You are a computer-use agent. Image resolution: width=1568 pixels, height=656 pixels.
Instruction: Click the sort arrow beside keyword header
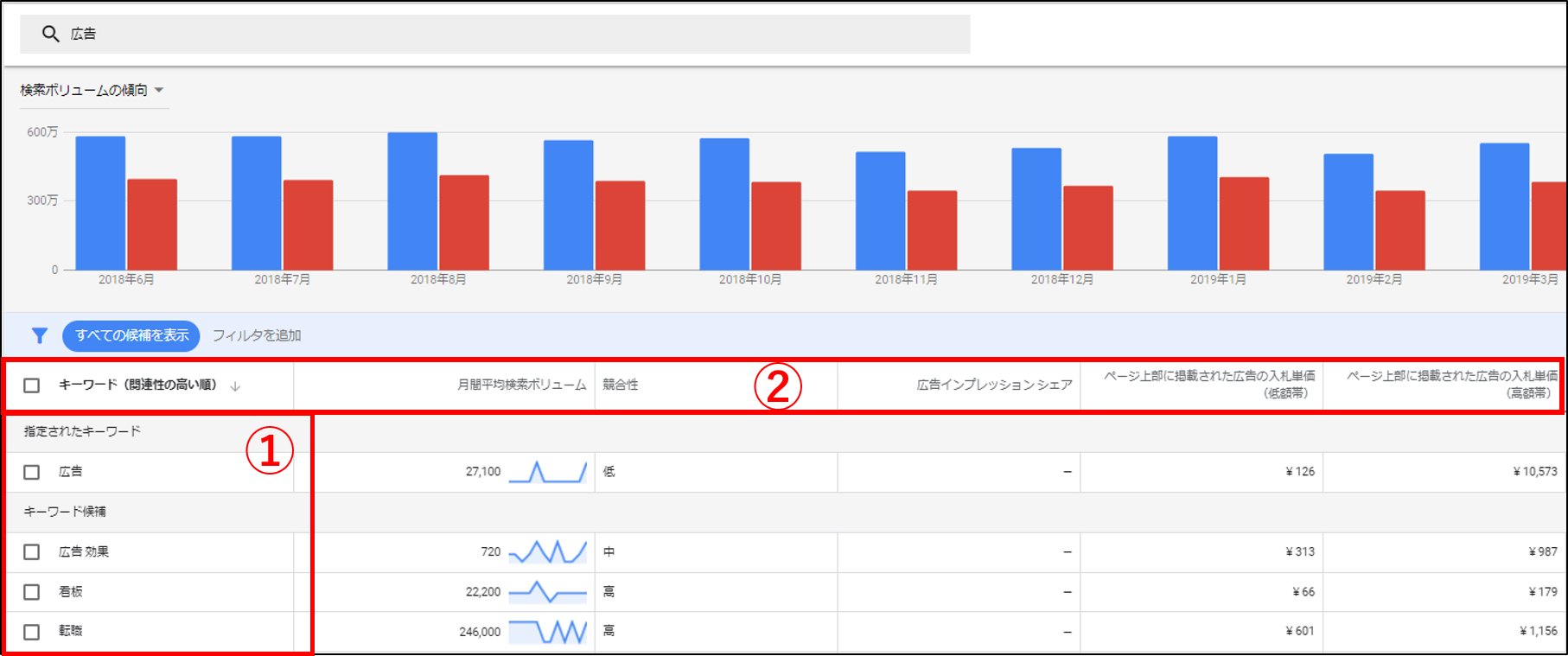(x=235, y=386)
